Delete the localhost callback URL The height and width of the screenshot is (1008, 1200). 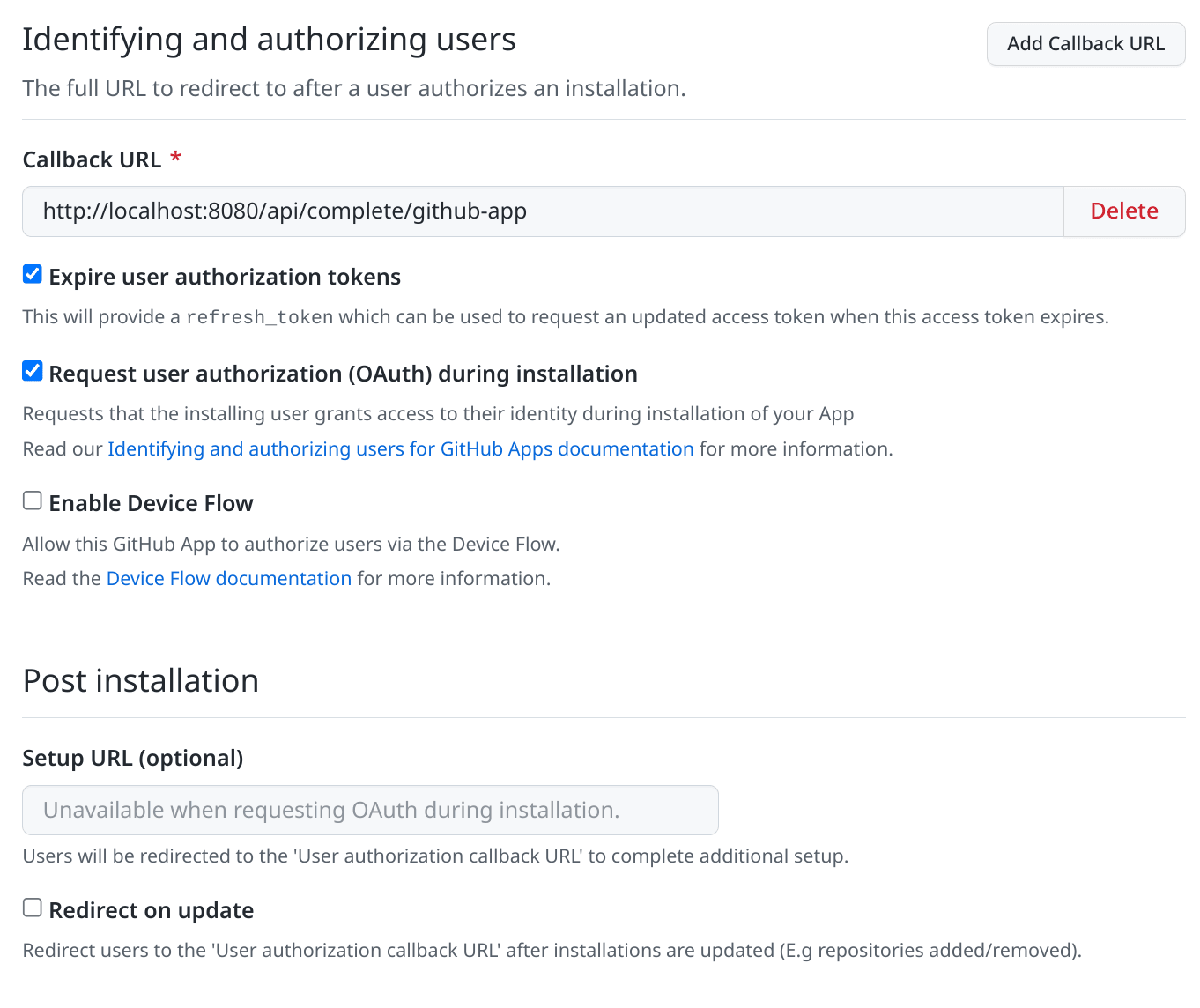(x=1124, y=211)
